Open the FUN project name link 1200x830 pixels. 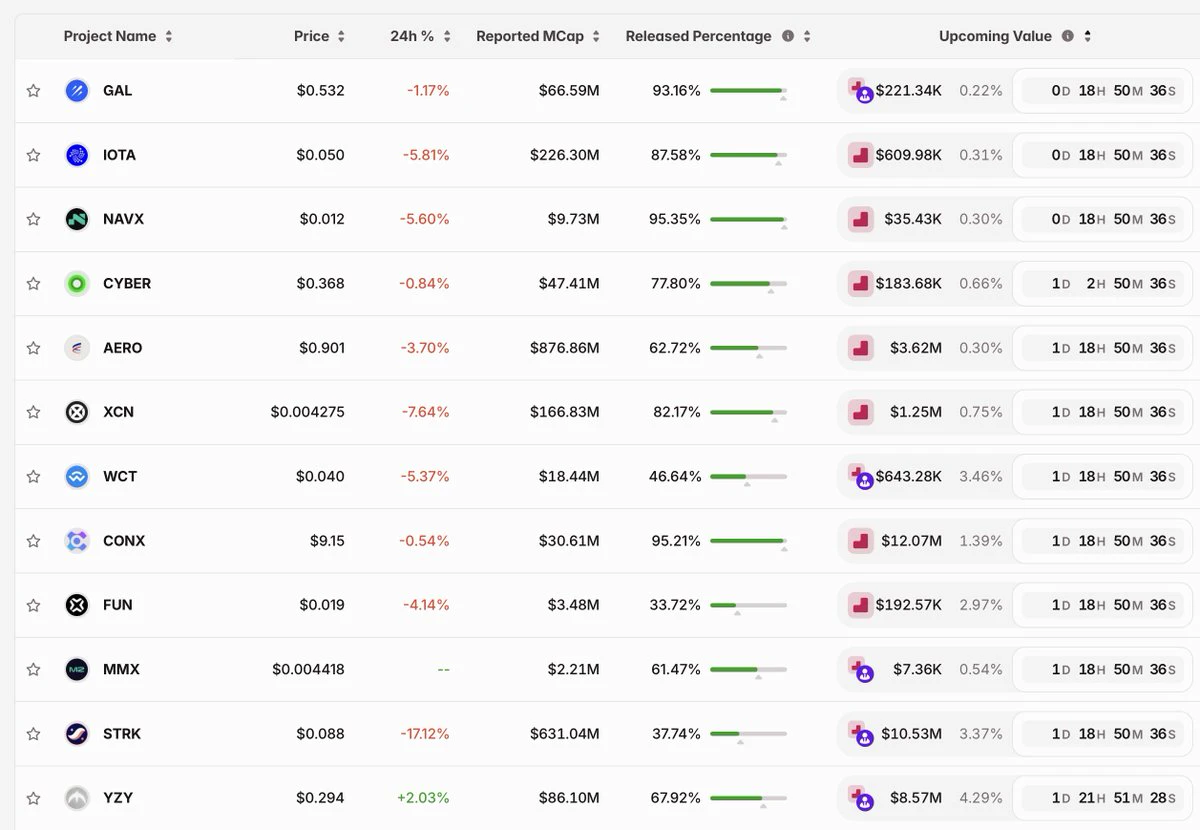(x=118, y=605)
